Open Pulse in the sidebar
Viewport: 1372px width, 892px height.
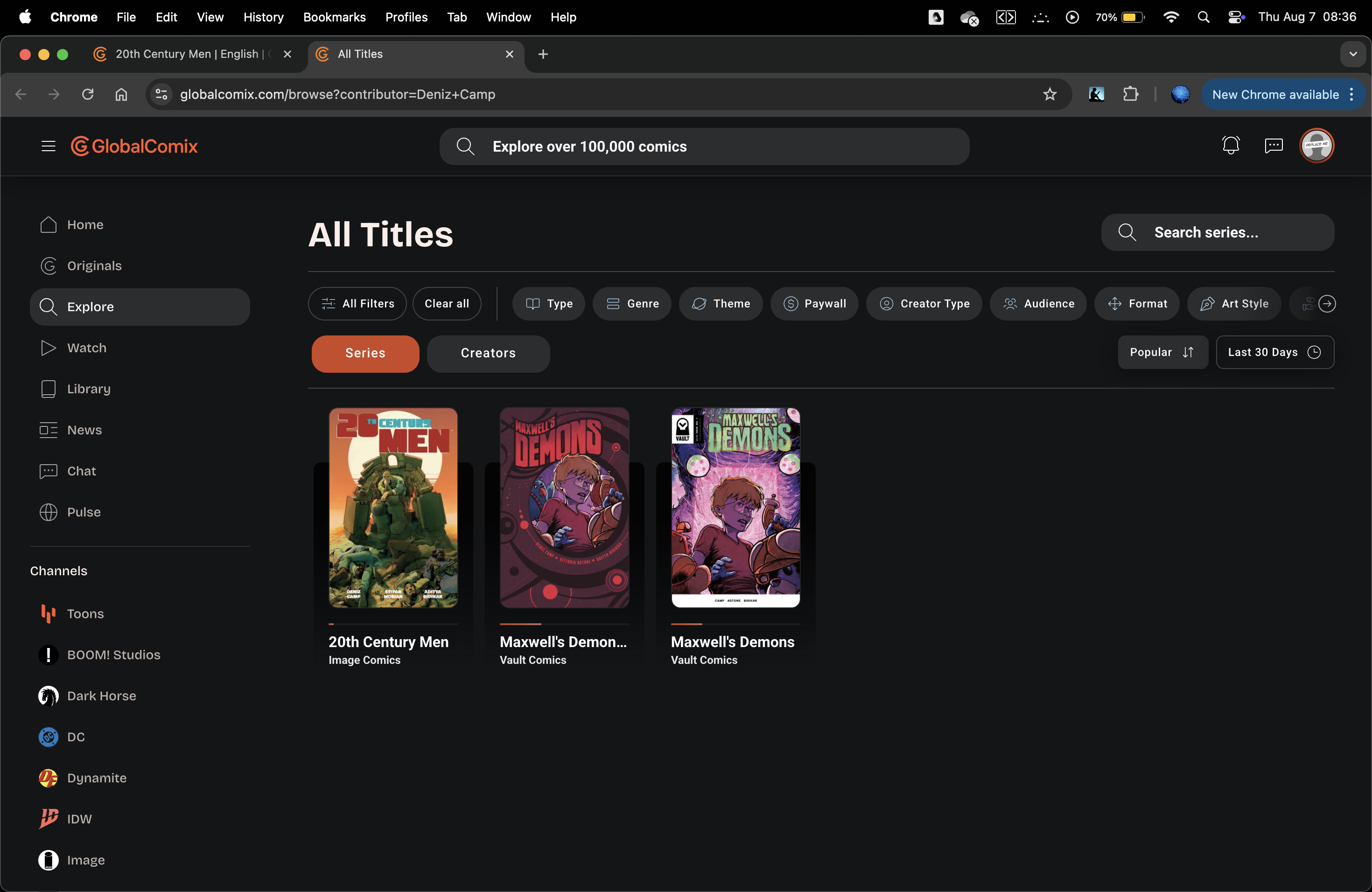[x=140, y=512]
